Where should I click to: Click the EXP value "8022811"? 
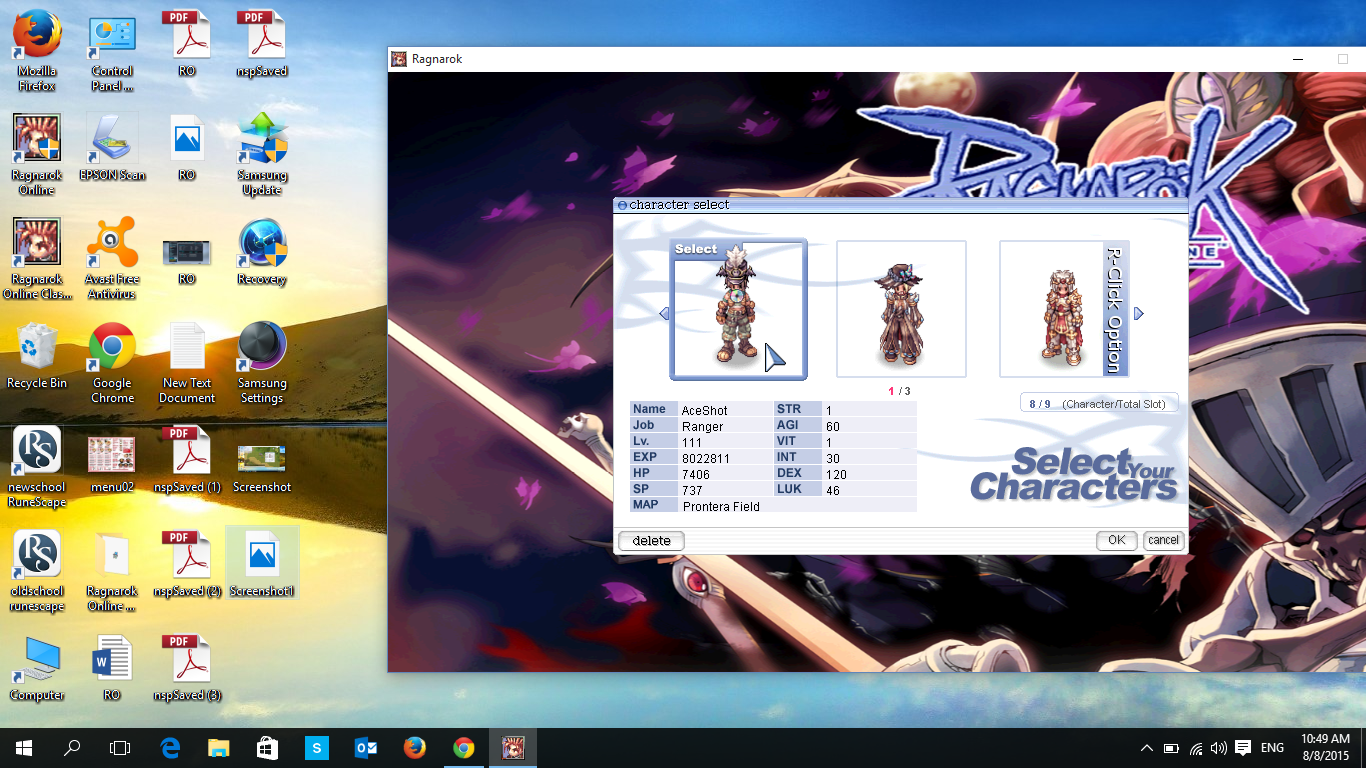pyautogui.click(x=706, y=458)
